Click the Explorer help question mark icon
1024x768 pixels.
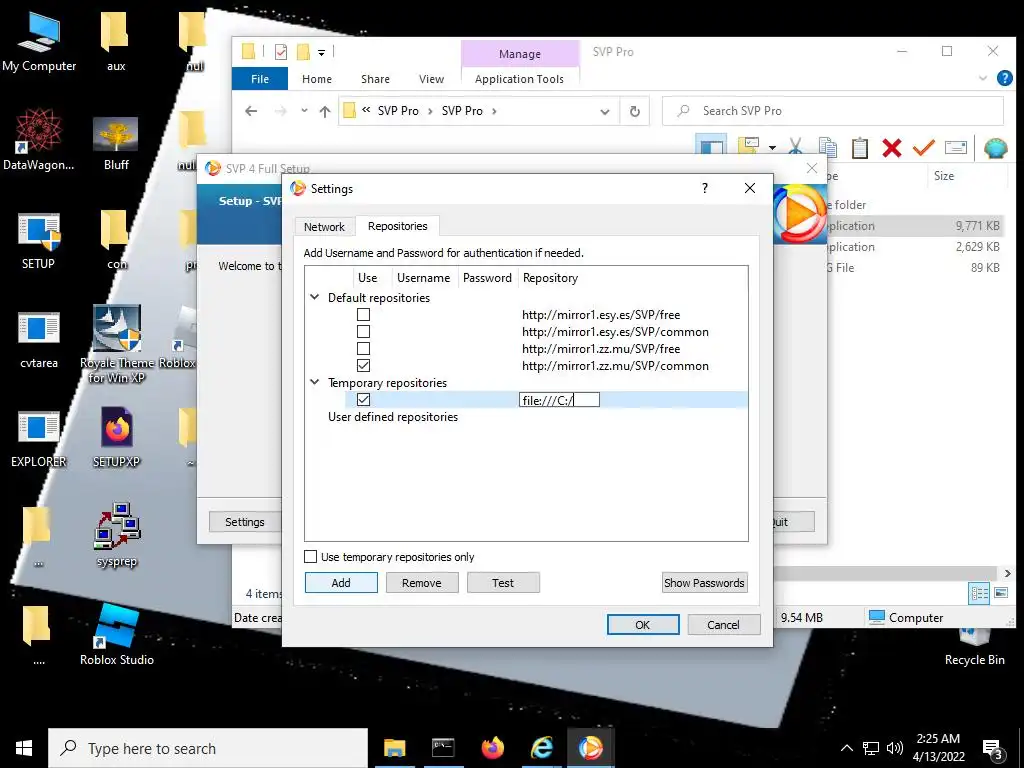click(x=1004, y=78)
